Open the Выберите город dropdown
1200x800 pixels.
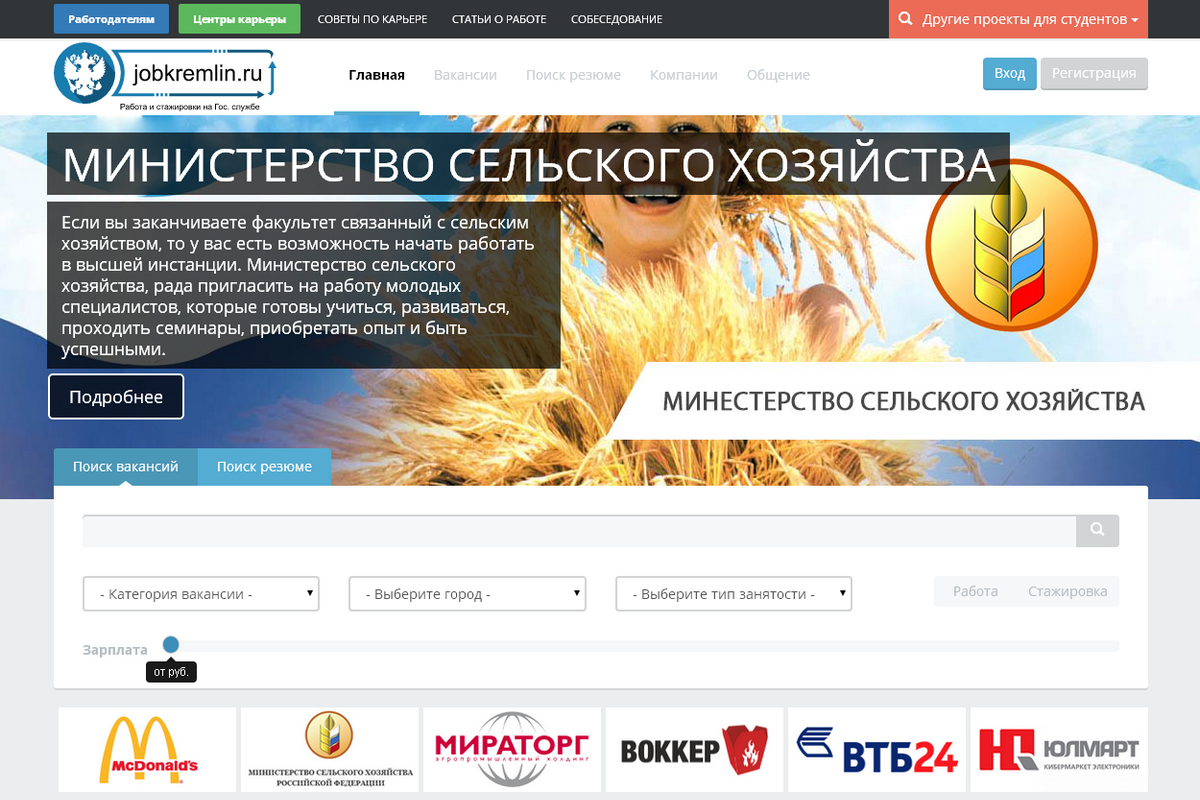[x=467, y=594]
